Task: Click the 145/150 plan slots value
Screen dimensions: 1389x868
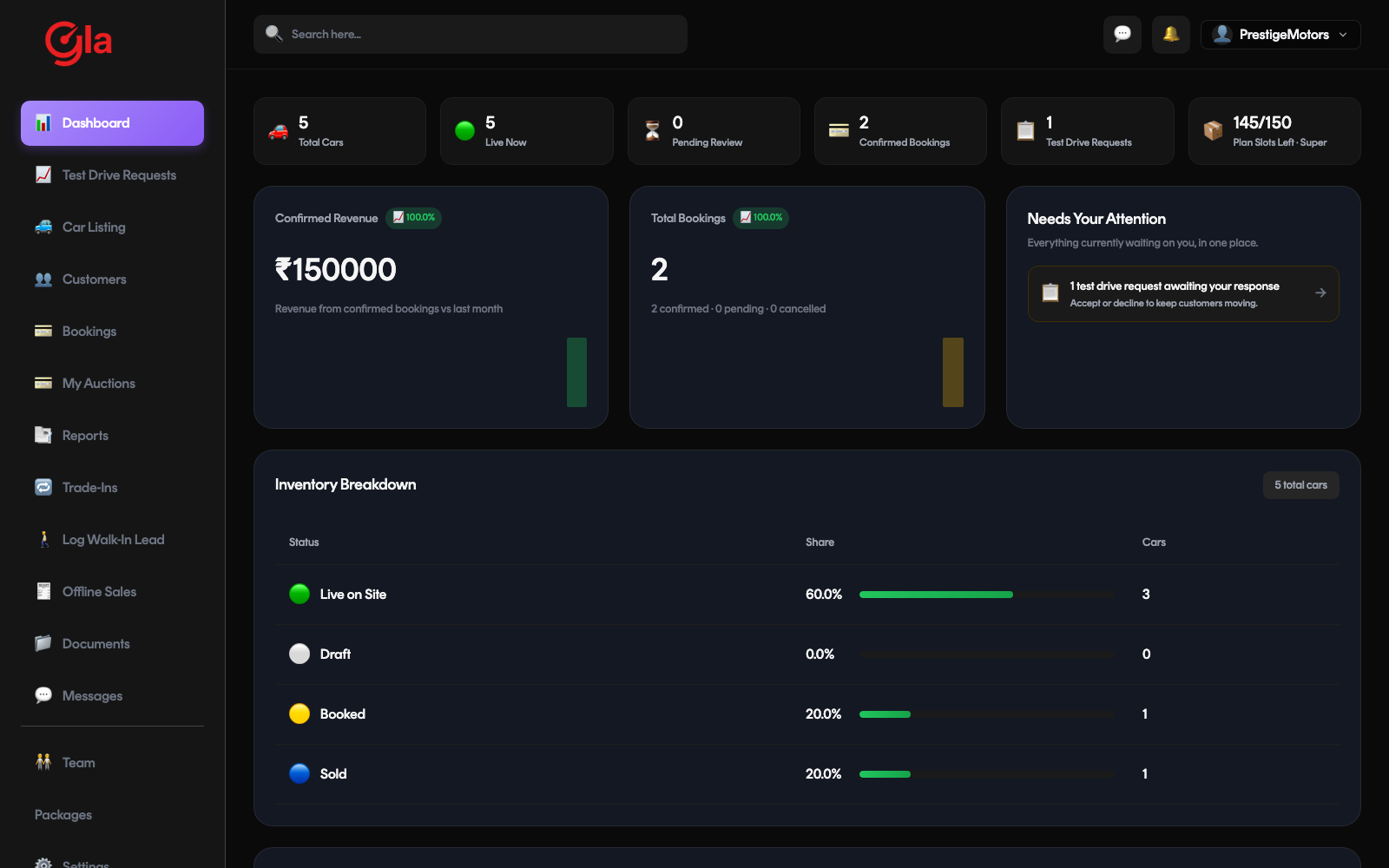Action: (x=1262, y=122)
